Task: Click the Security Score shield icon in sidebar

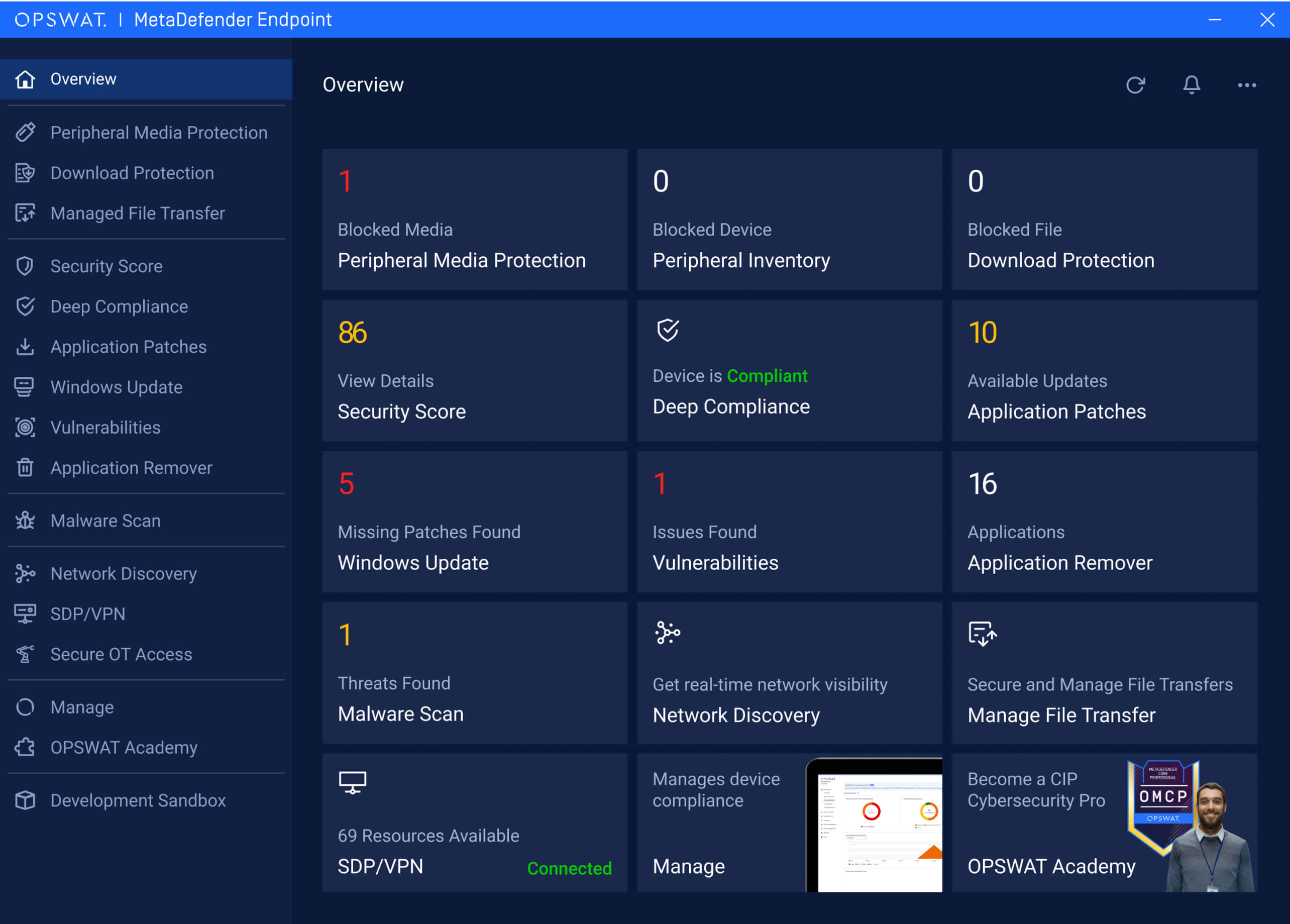Action: click(25, 266)
